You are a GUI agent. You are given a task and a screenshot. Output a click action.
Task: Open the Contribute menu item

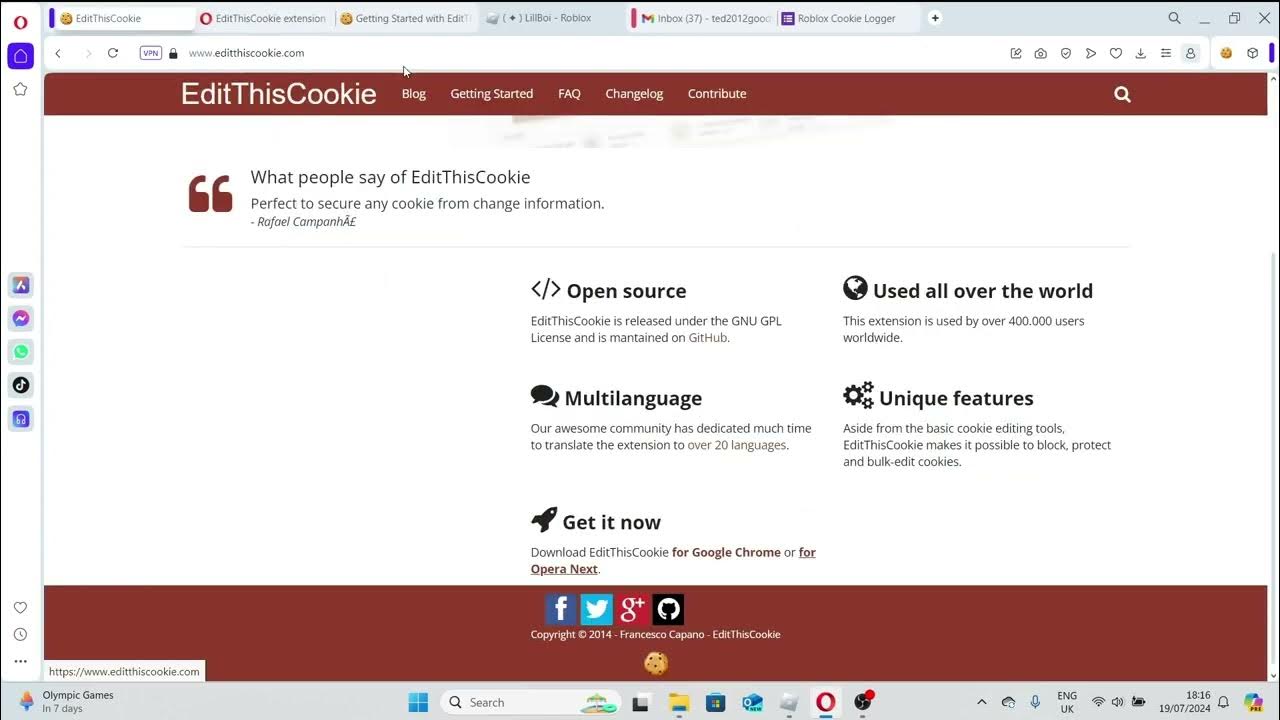point(717,94)
